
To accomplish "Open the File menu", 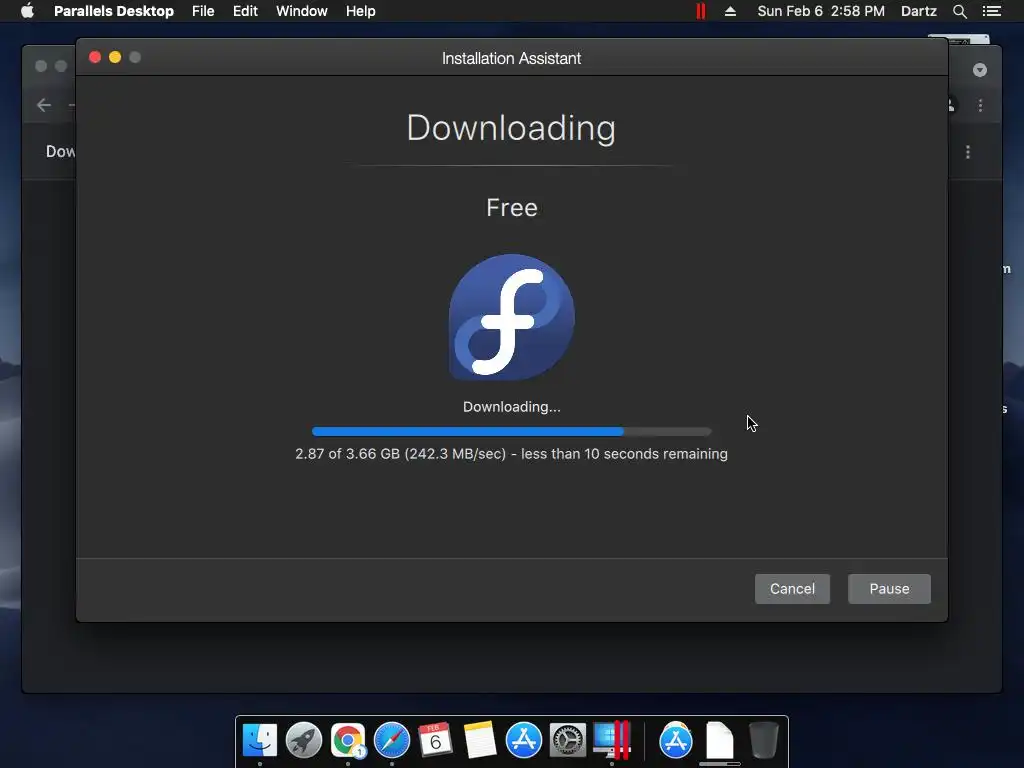I will [x=203, y=11].
